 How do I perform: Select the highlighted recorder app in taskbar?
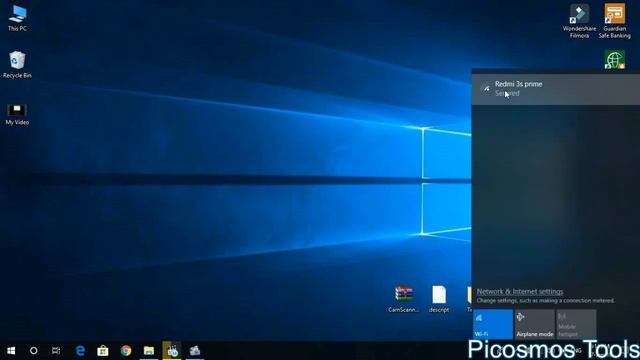point(172,351)
